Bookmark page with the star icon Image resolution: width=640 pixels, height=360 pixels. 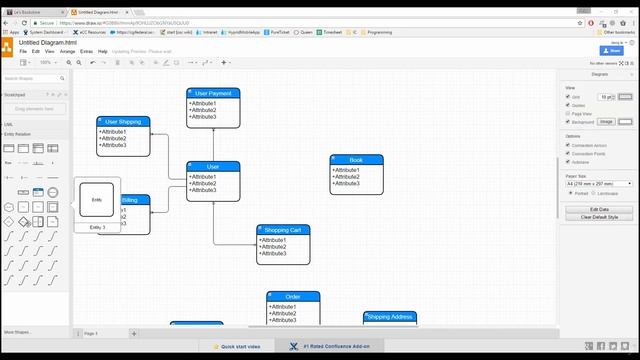580,23
